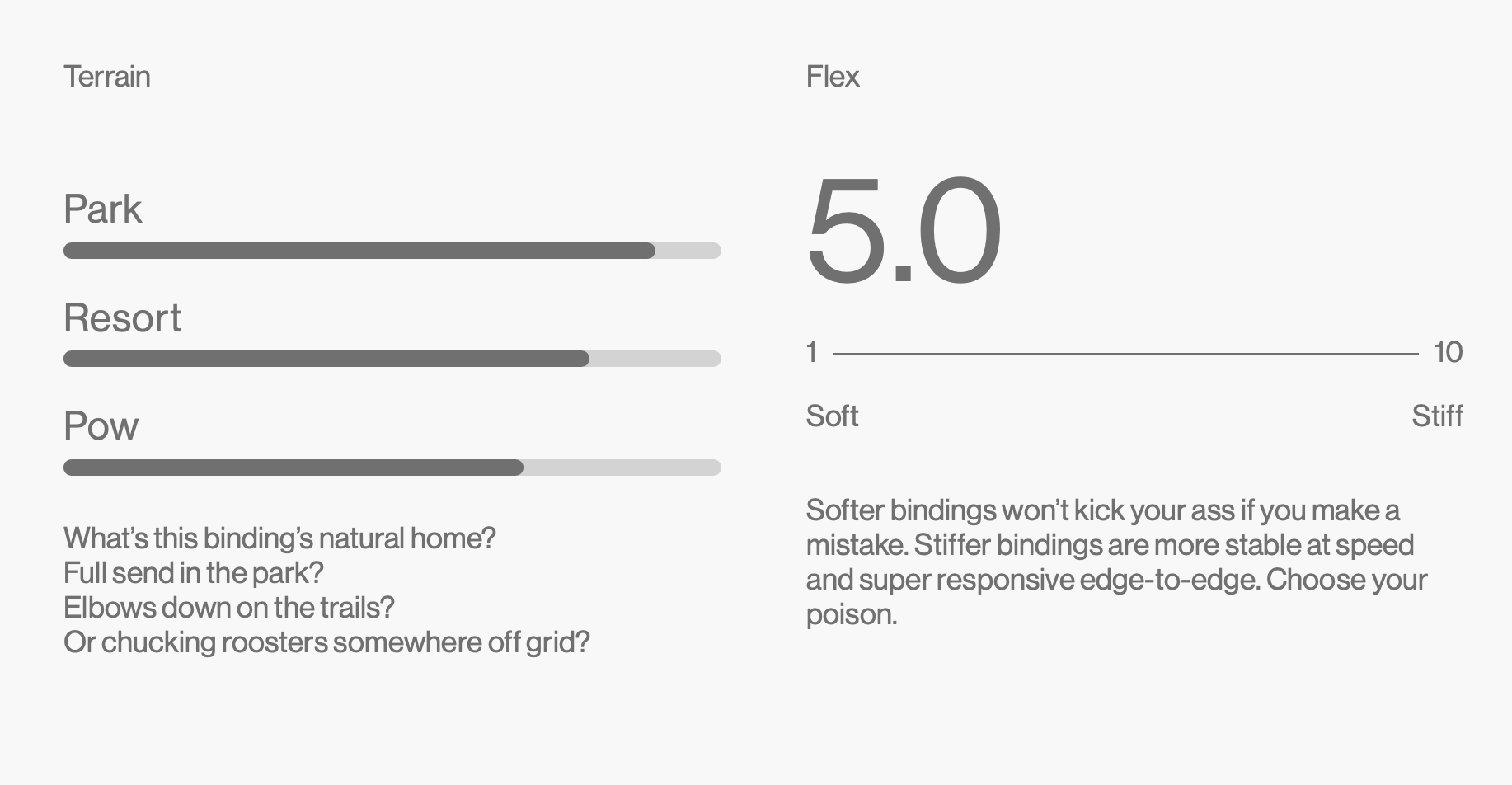
Task: Click the word "poison." ending the flex description
Action: (x=852, y=614)
